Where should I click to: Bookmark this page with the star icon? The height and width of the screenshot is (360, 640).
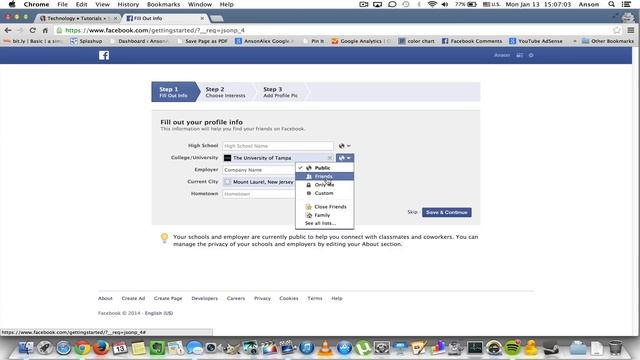coord(617,30)
